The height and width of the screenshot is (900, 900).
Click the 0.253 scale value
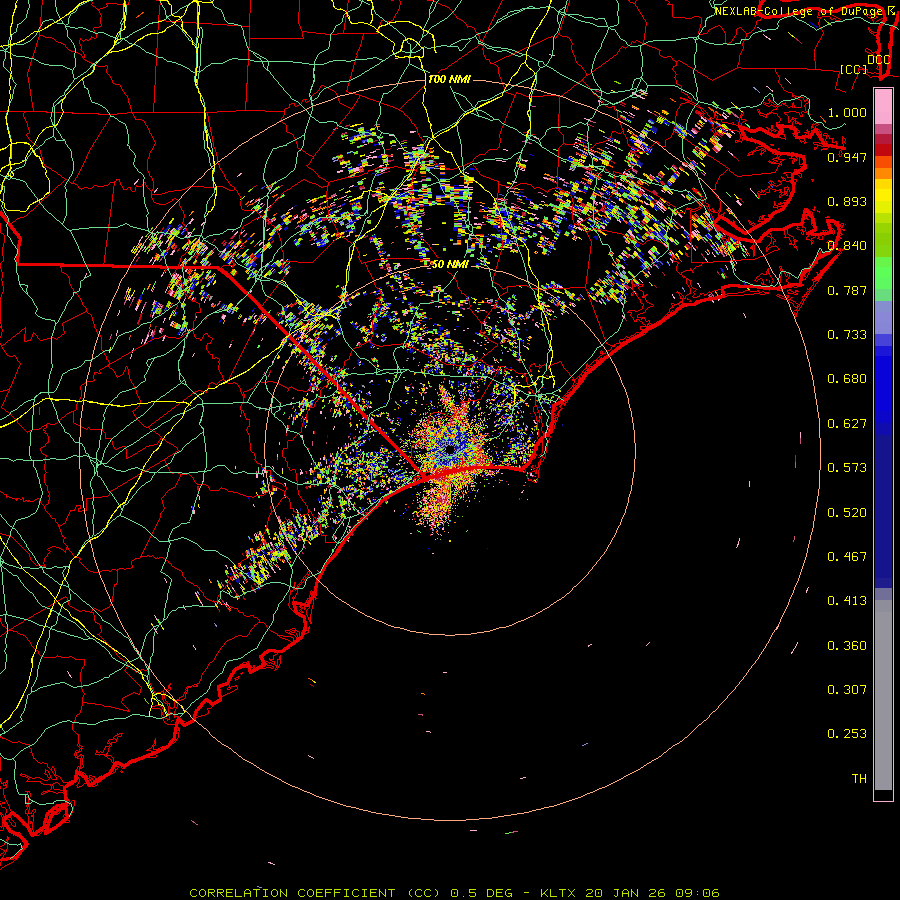(847, 734)
